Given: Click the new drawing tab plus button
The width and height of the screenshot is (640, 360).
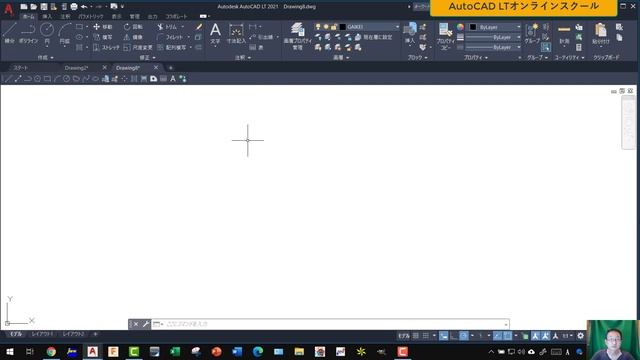Looking at the screenshot, I should [x=171, y=68].
